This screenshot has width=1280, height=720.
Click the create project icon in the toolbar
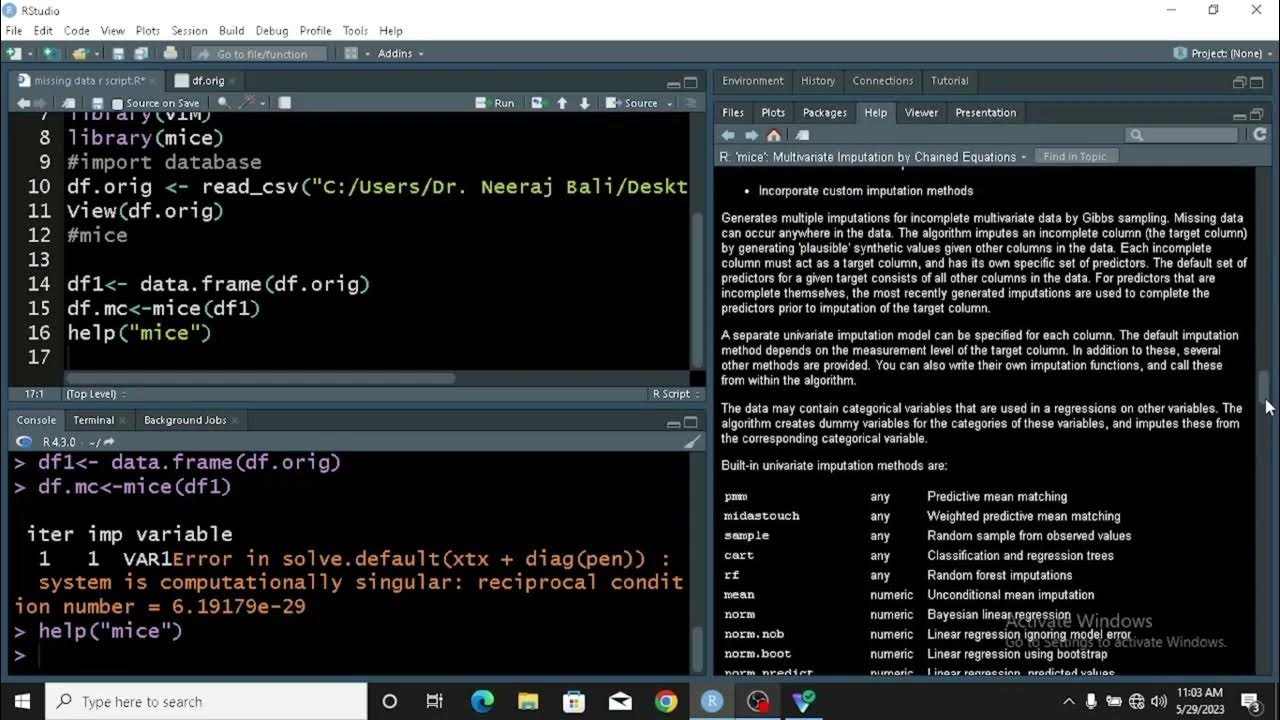[50, 53]
